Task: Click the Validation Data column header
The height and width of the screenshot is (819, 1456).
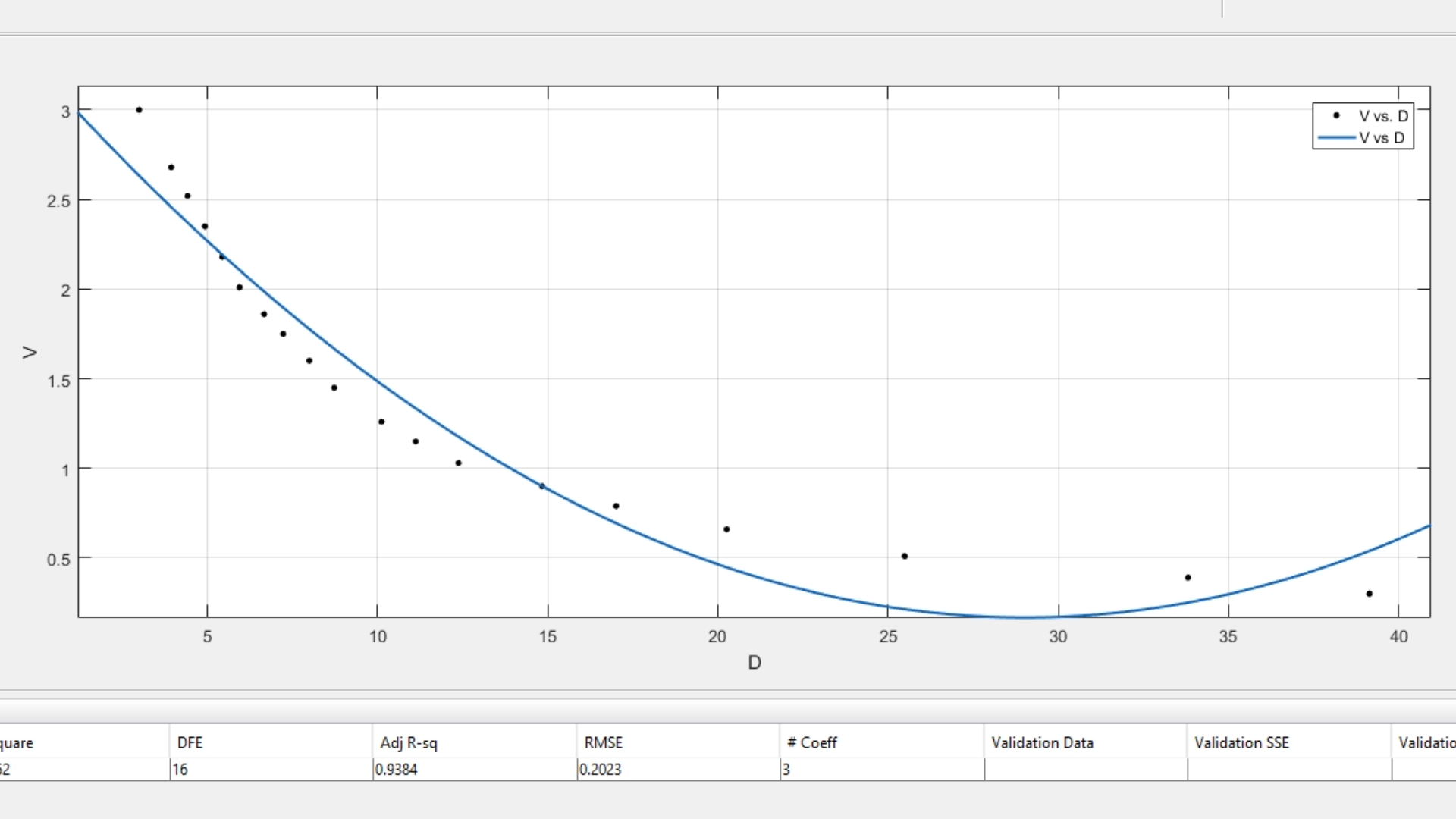Action: coord(1042,742)
